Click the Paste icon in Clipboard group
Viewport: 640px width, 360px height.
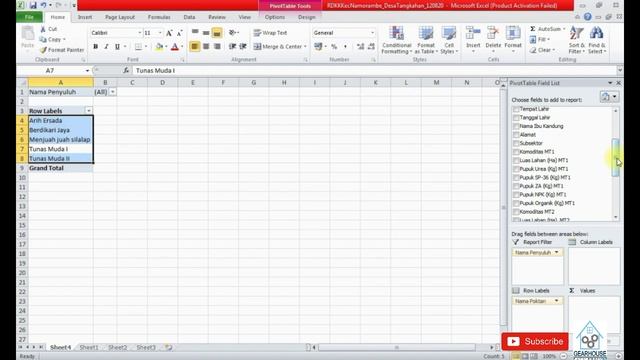(28, 34)
